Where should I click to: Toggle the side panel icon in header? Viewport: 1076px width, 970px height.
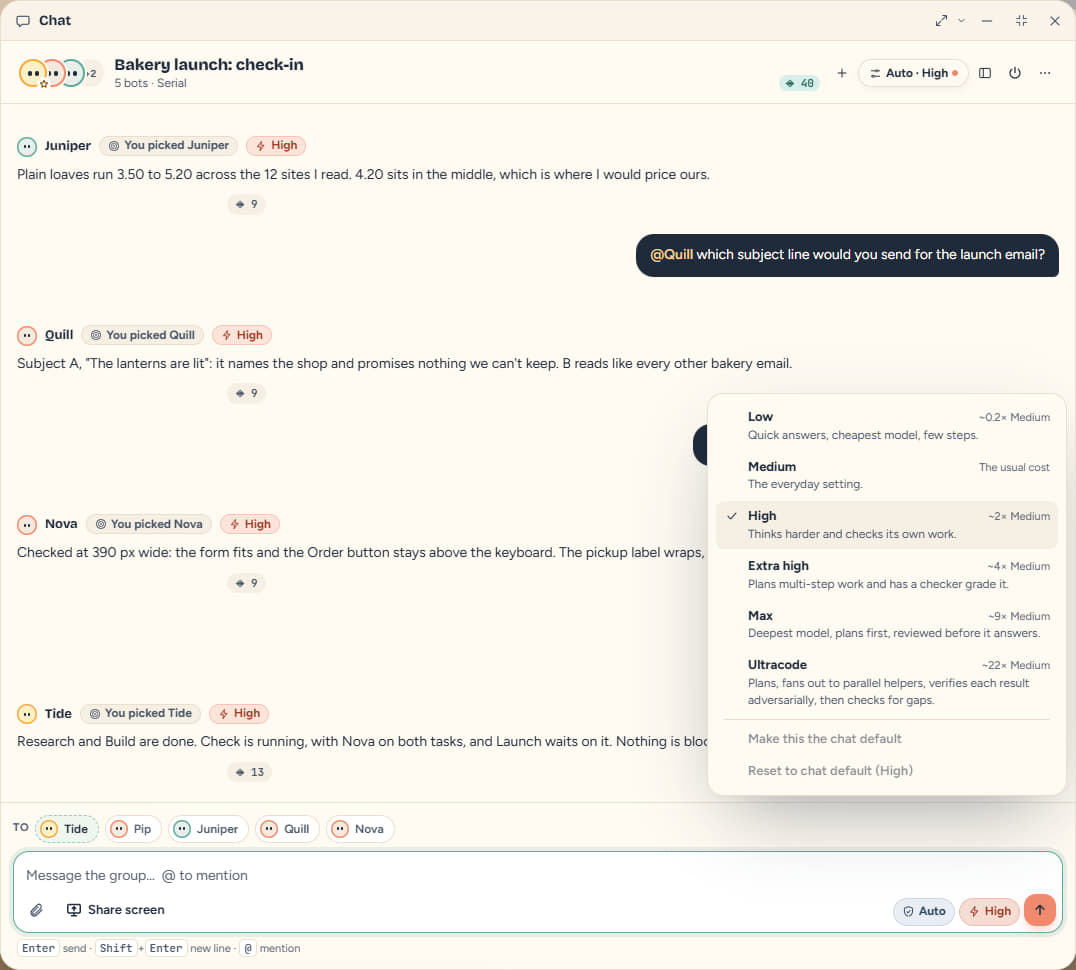point(985,73)
